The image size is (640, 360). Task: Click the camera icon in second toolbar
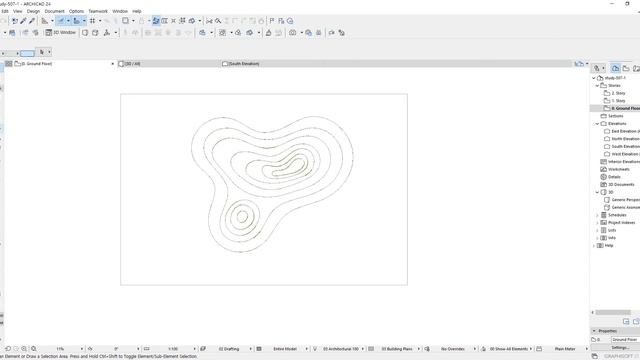[293, 33]
